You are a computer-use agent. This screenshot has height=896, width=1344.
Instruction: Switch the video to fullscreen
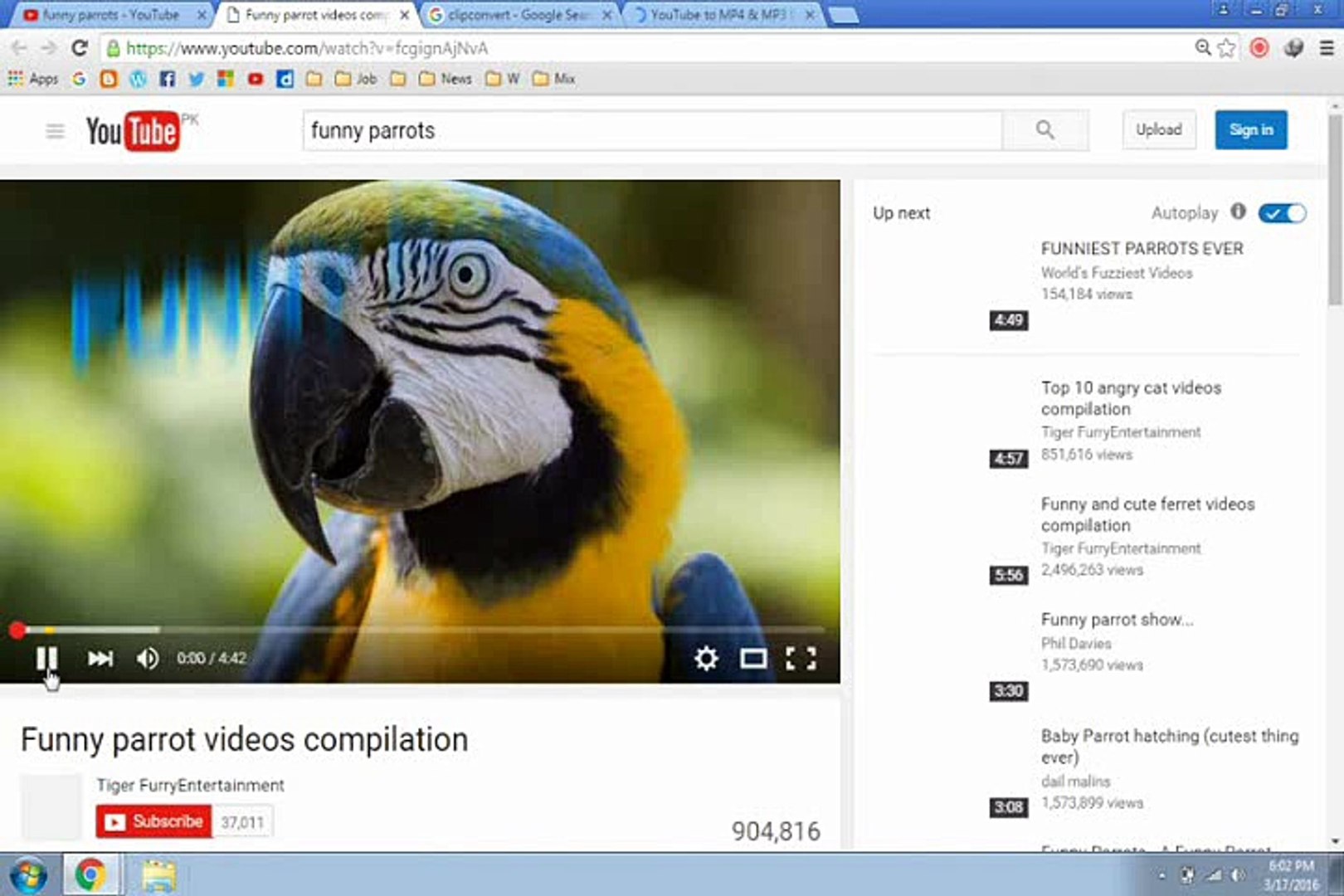801,658
